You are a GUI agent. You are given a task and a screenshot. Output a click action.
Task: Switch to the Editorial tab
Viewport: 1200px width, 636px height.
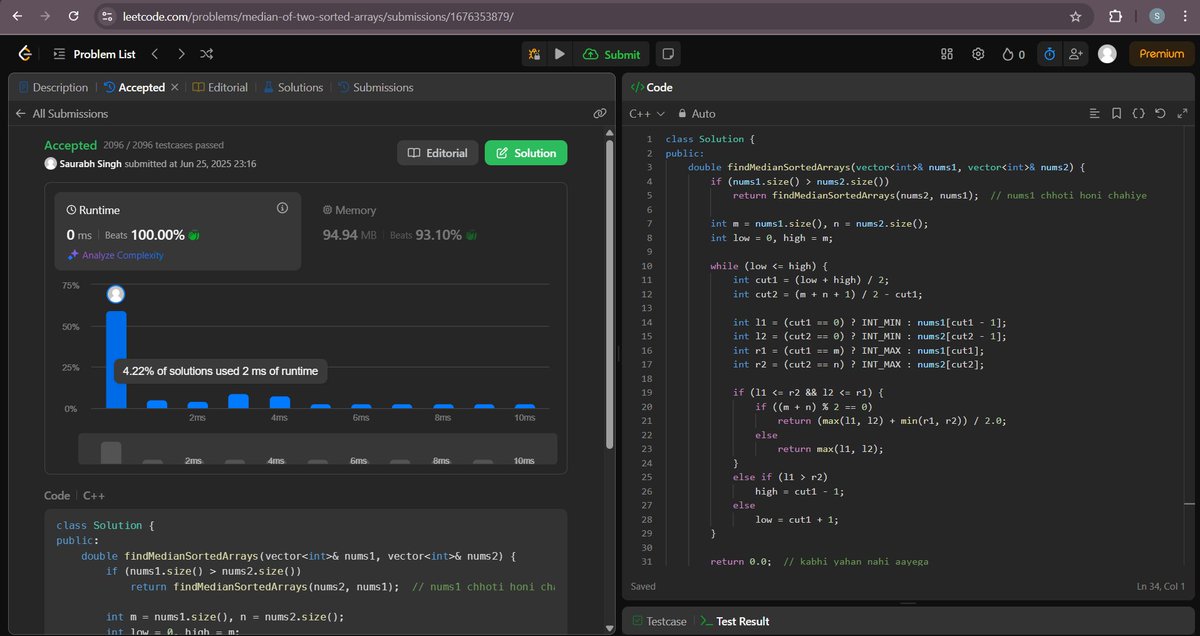tap(220, 87)
